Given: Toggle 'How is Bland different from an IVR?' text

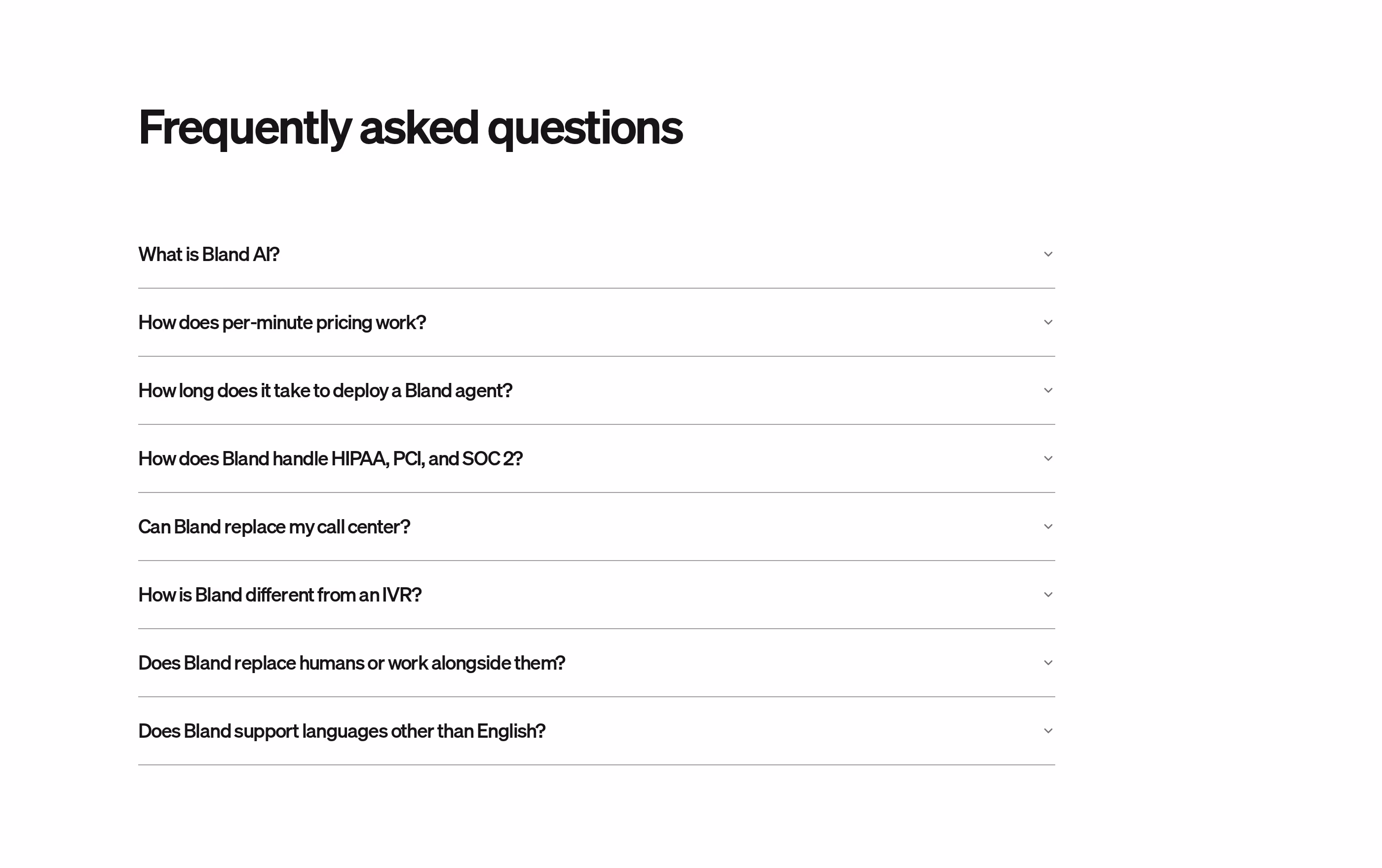Looking at the screenshot, I should click(280, 594).
